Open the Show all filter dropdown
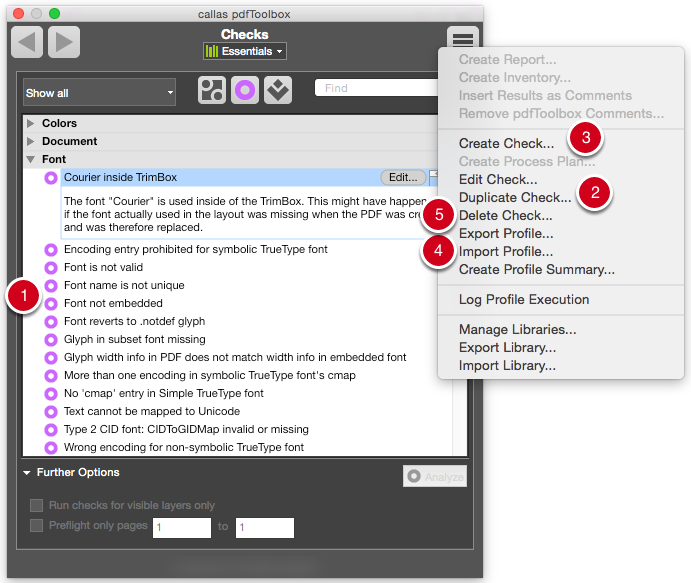 coord(100,93)
